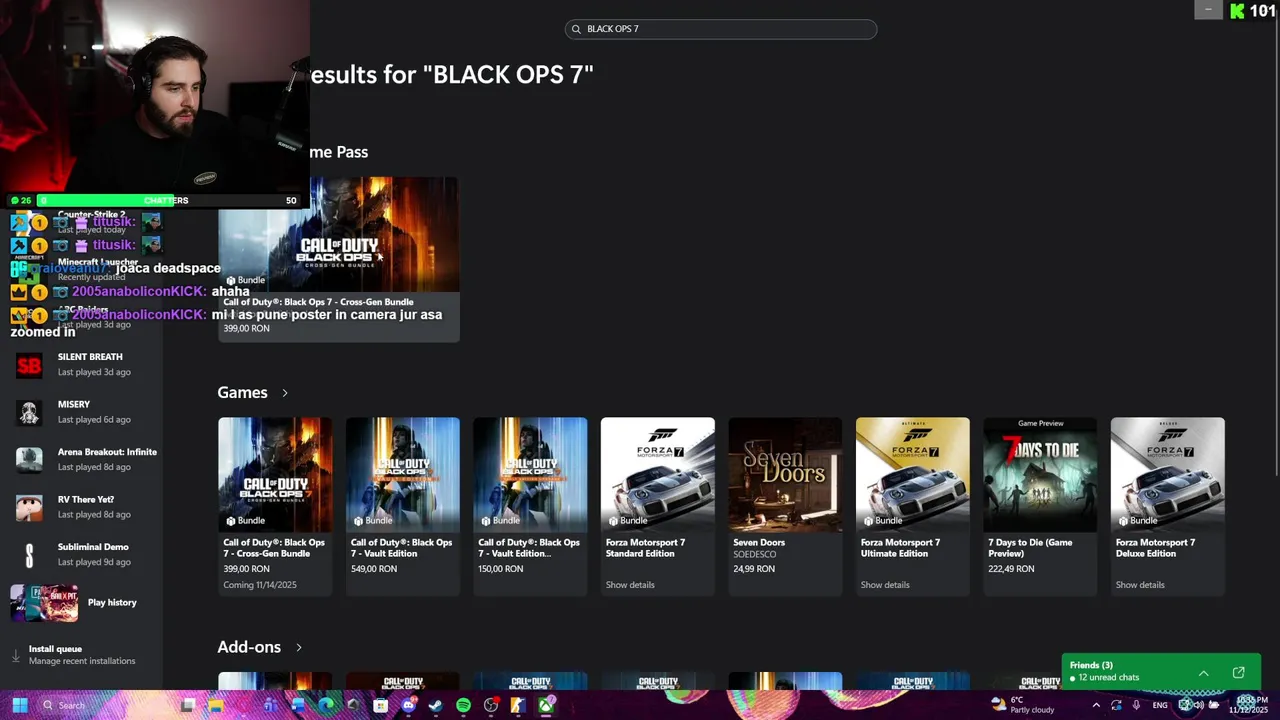Select Subliminal Demo in the sidebar
The height and width of the screenshot is (720, 1280).
click(82, 554)
